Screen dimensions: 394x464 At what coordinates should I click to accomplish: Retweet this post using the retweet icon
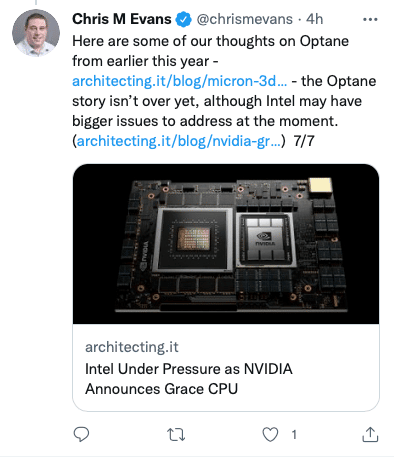tap(176, 435)
